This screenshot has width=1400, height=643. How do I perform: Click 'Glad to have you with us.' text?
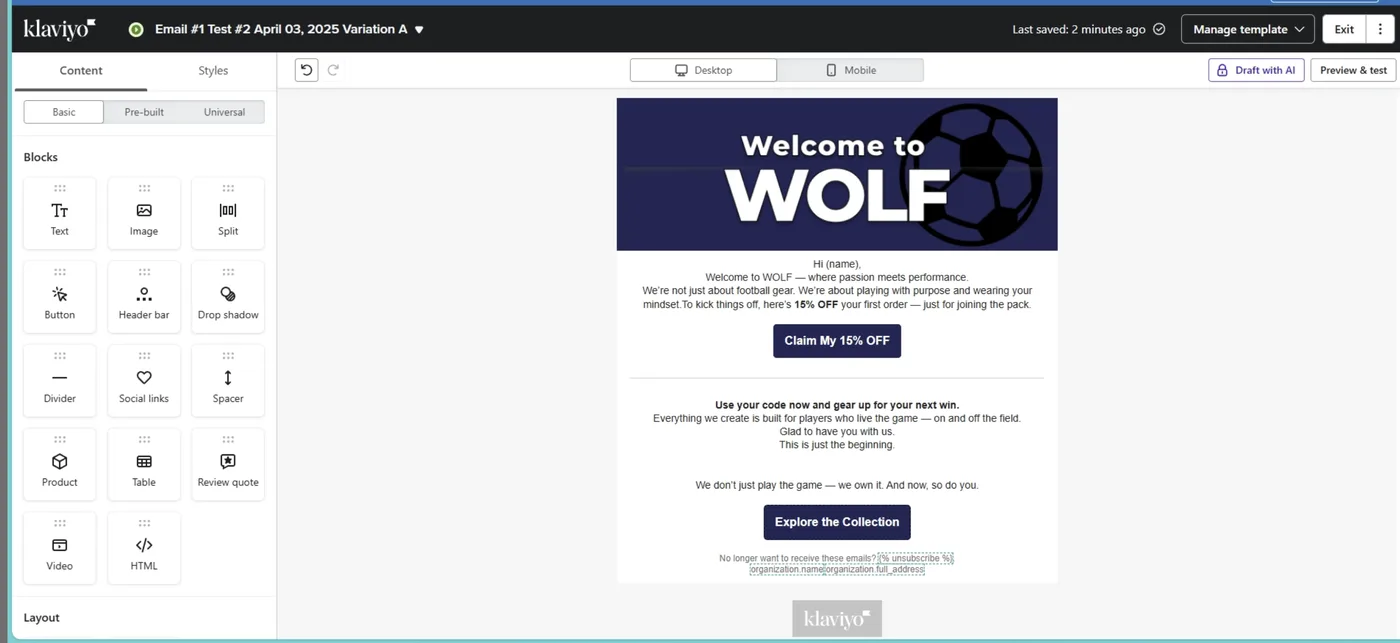[x=837, y=432]
